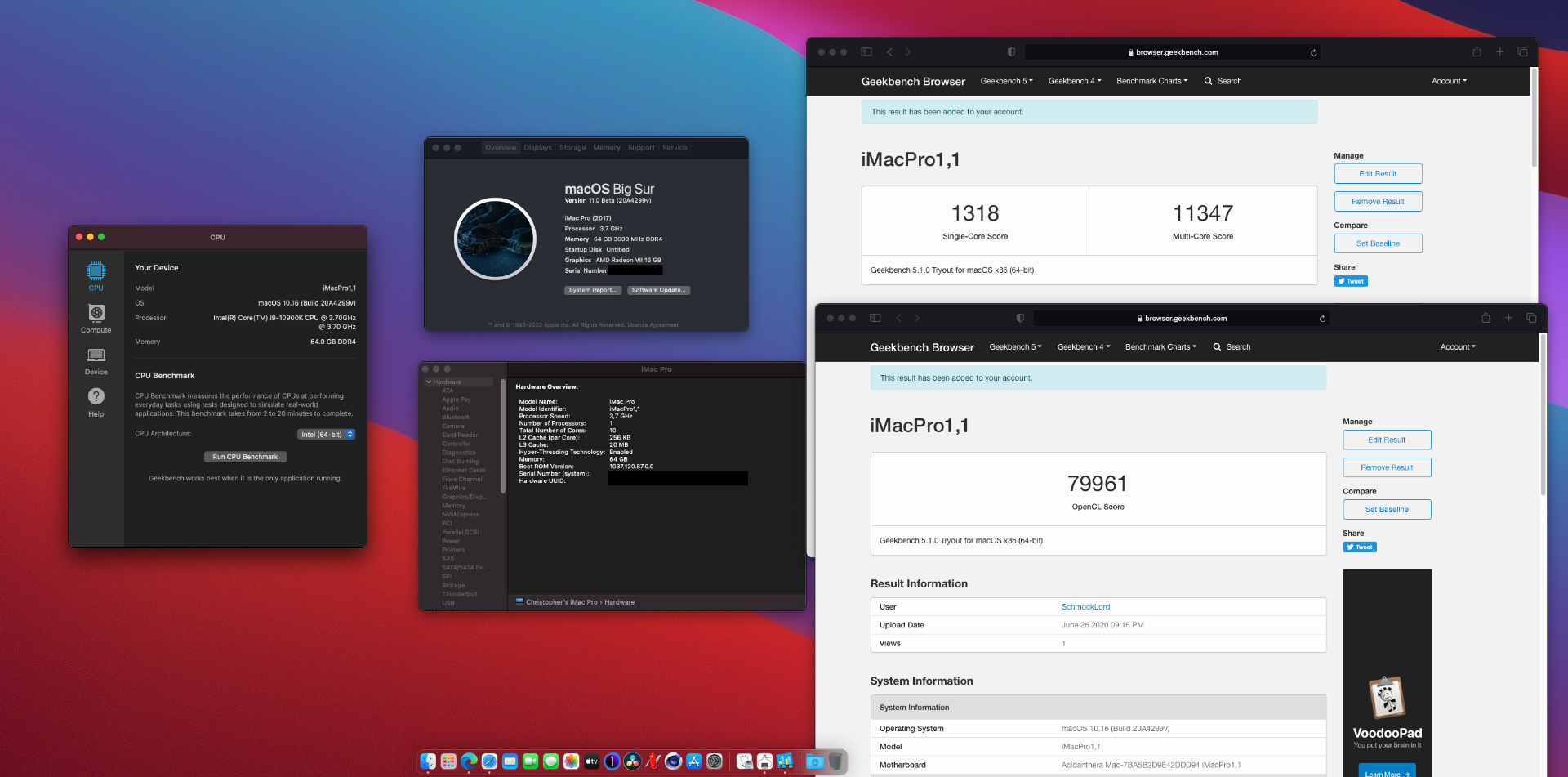Open new tab in OpenCL score Safari window
The height and width of the screenshot is (777, 1568).
(1508, 318)
